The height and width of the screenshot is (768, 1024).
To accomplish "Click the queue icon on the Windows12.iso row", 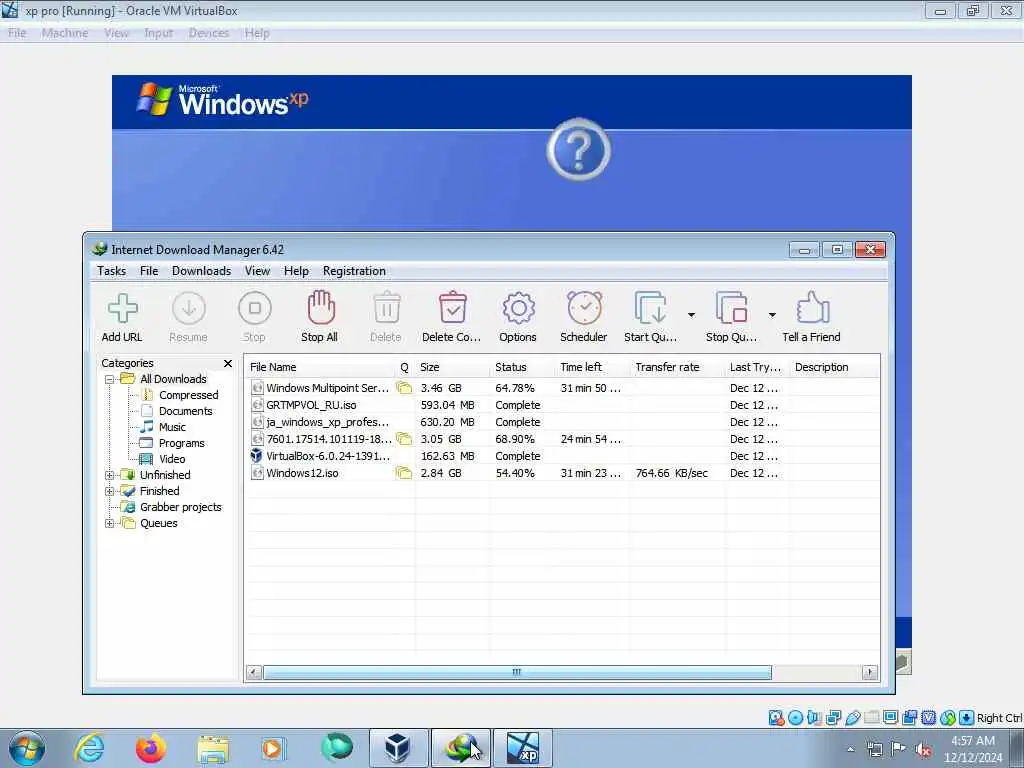I will tap(404, 473).
